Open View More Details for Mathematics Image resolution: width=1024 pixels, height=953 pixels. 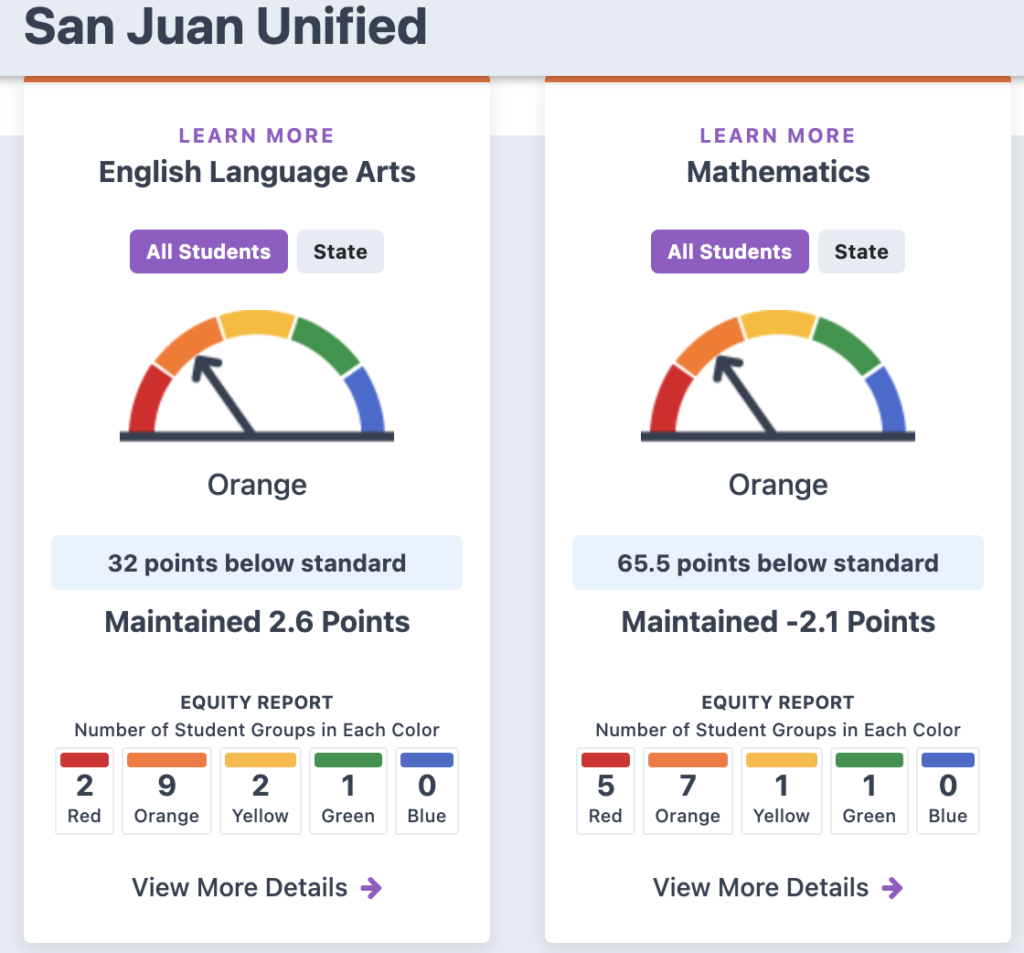761,888
